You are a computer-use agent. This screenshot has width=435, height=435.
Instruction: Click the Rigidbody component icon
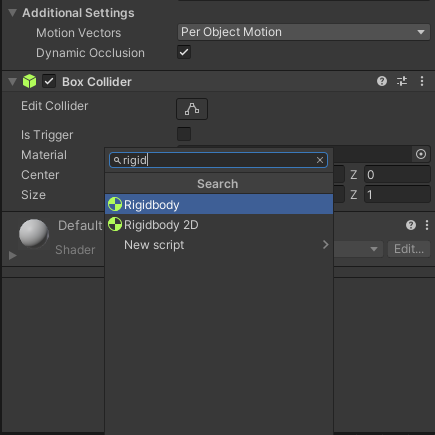115,204
